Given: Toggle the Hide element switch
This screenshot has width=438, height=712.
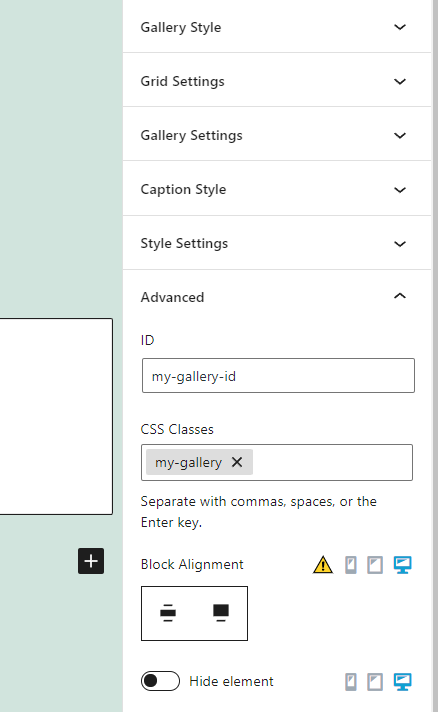Looking at the screenshot, I should click(160, 681).
